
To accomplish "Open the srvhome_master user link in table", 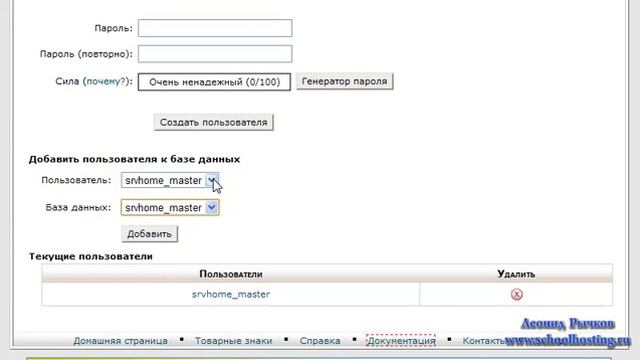I will tap(231, 294).
